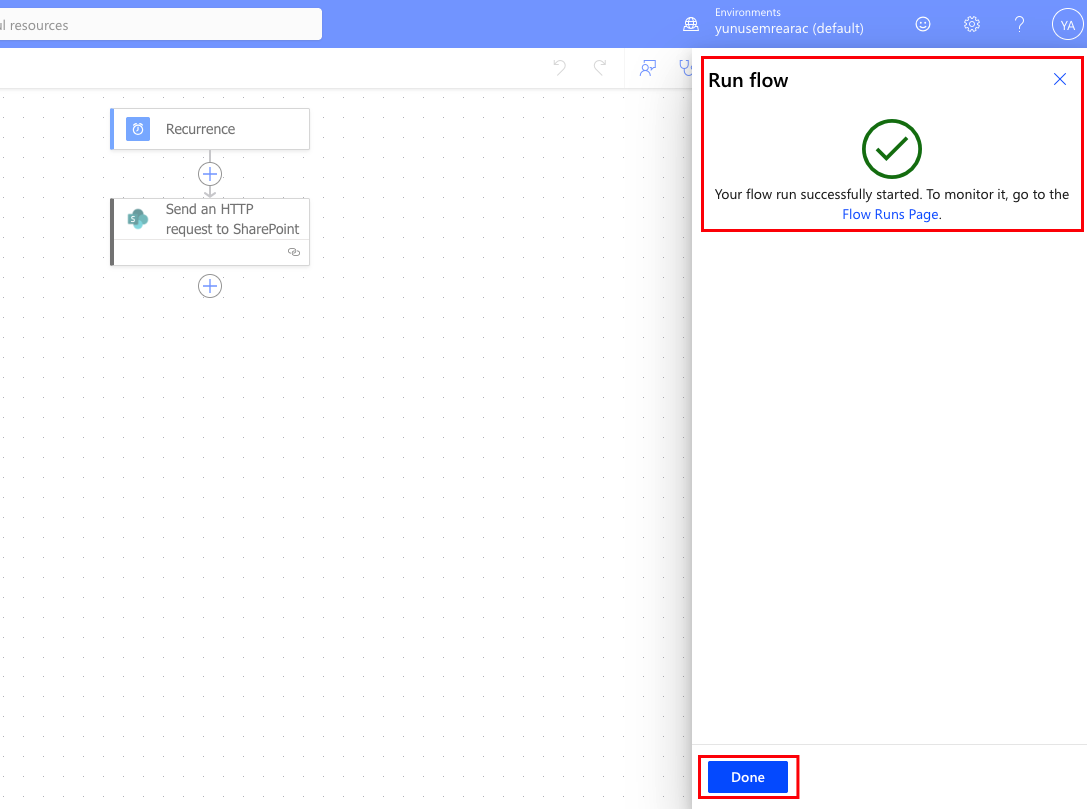Insert a step between Recurrence and SharePoint

210,174
